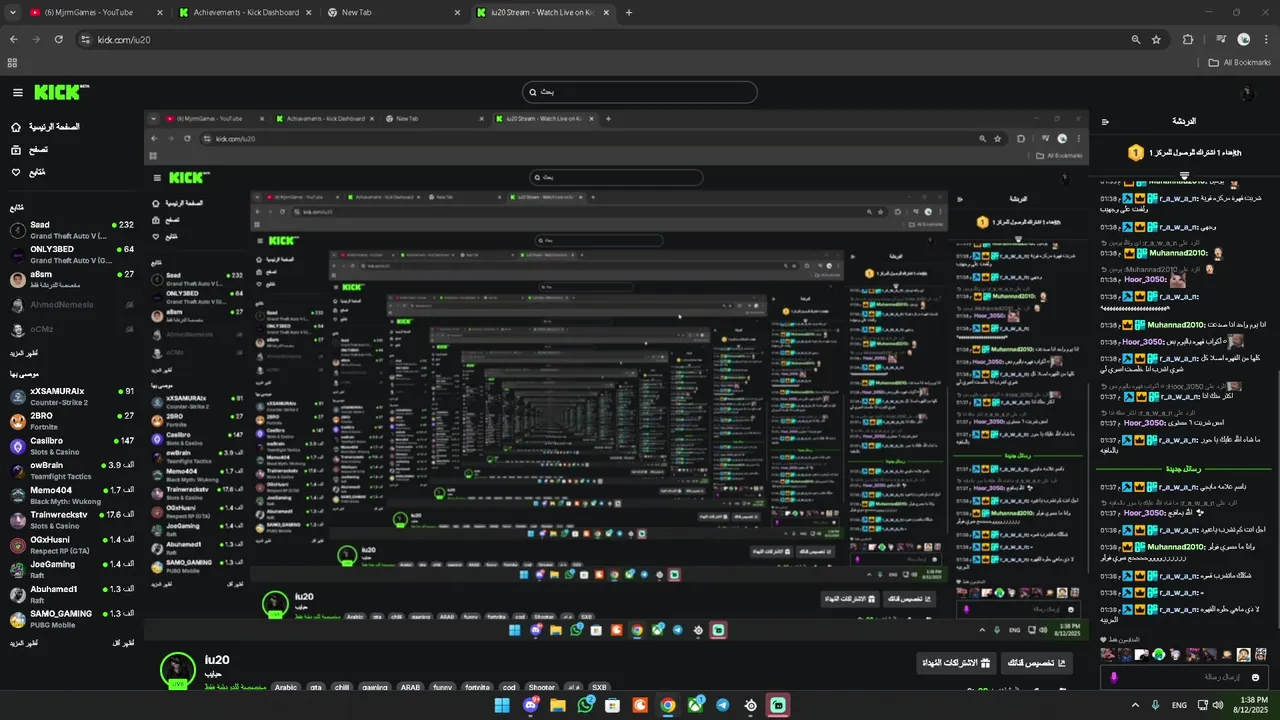
Task: Open the Chrome apps grid icon in bookmarks bar
Action: (12, 63)
